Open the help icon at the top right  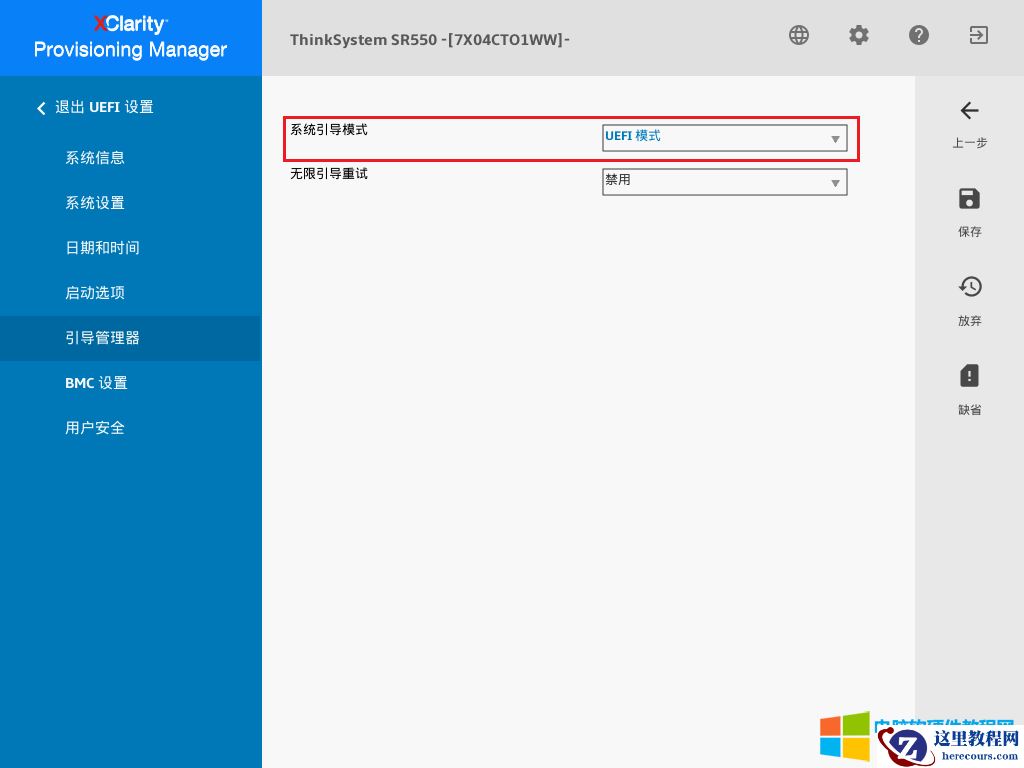(918, 35)
